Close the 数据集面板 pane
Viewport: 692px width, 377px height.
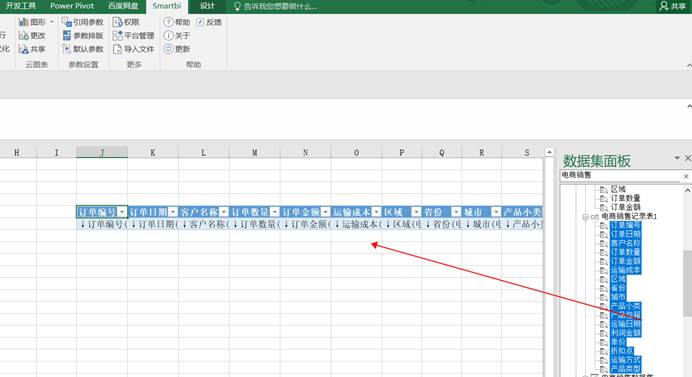tap(688, 158)
